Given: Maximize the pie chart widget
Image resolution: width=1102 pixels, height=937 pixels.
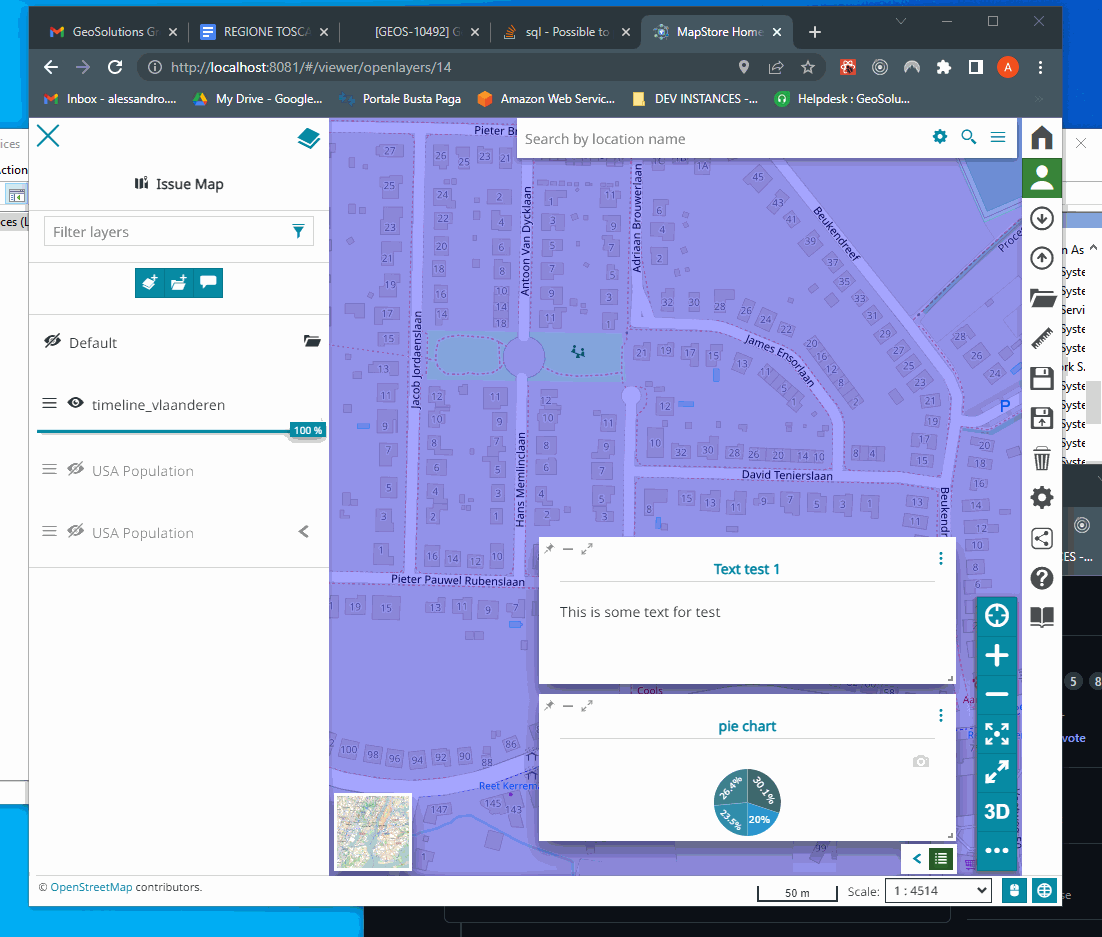Looking at the screenshot, I should pos(587,706).
